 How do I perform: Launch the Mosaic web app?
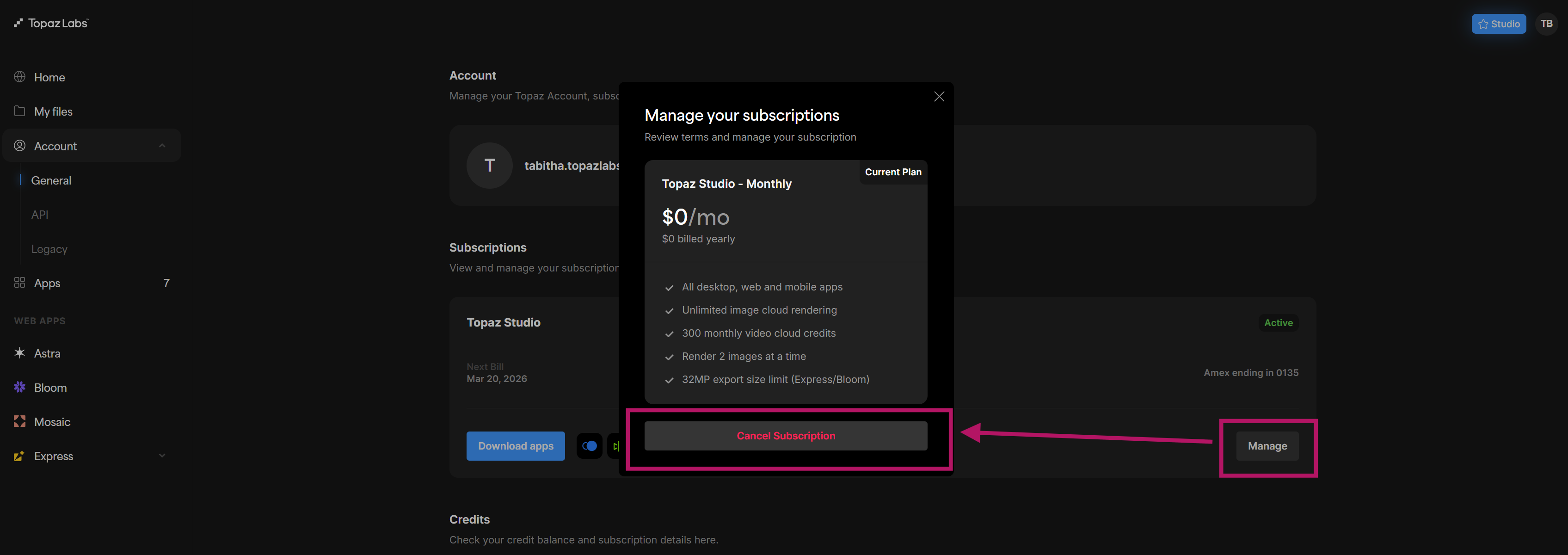(52, 422)
